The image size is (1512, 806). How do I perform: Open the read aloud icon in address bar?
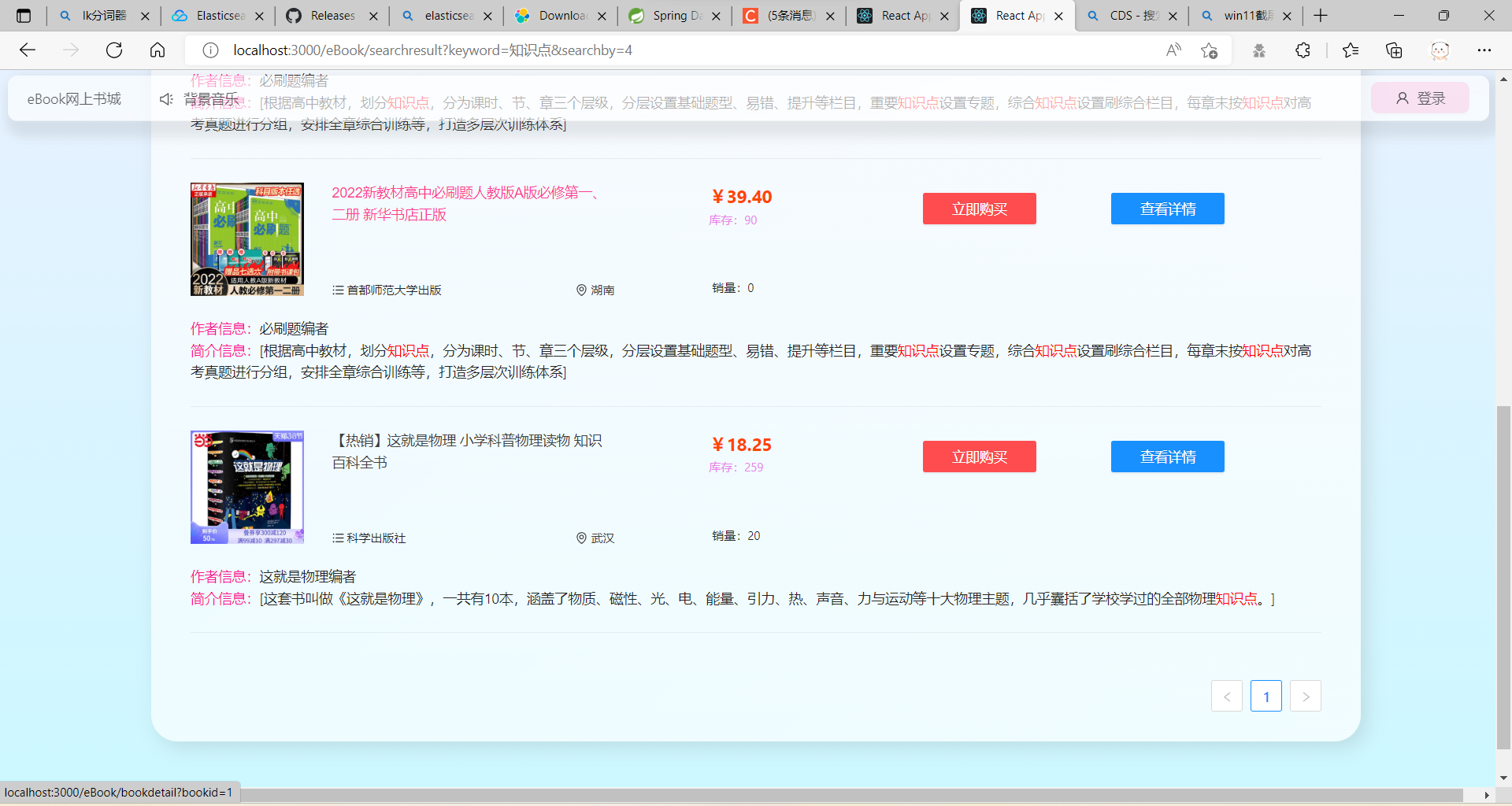tap(1173, 50)
